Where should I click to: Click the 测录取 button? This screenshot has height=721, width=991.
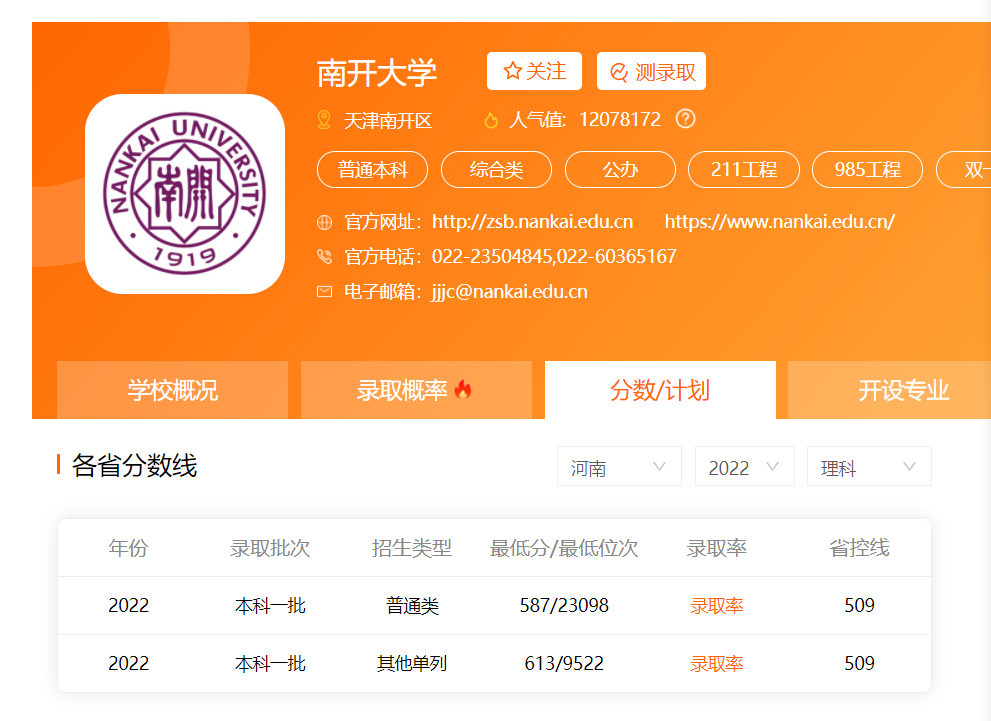(x=651, y=71)
